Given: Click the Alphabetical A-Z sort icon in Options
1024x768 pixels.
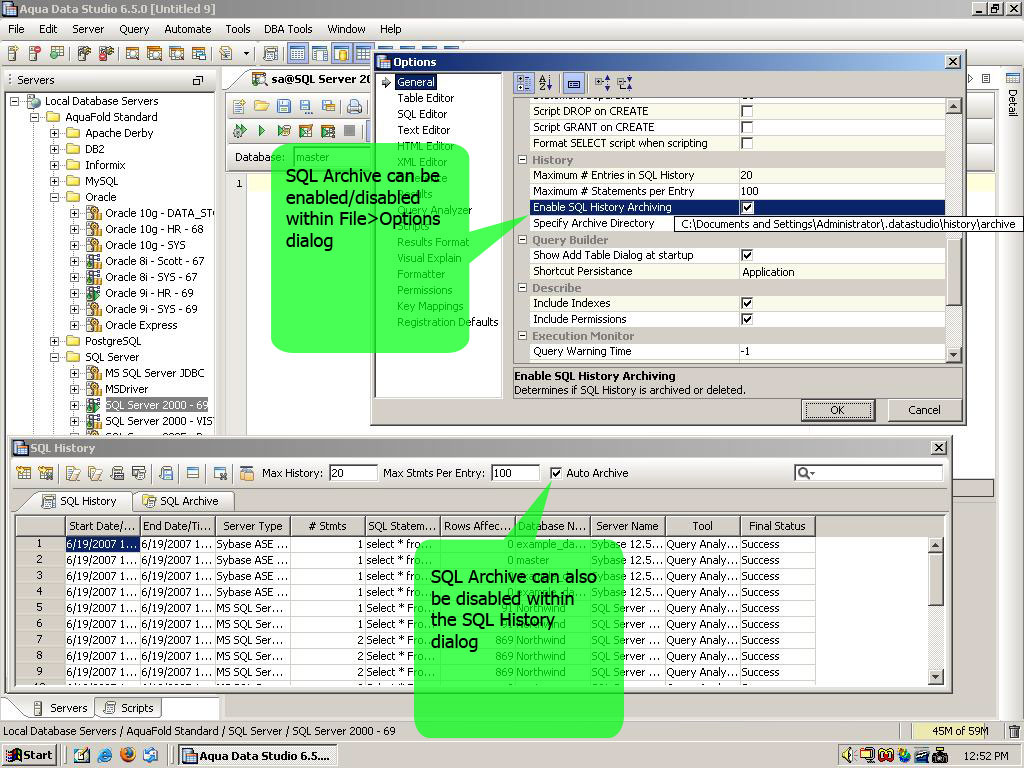Looking at the screenshot, I should click(545, 83).
